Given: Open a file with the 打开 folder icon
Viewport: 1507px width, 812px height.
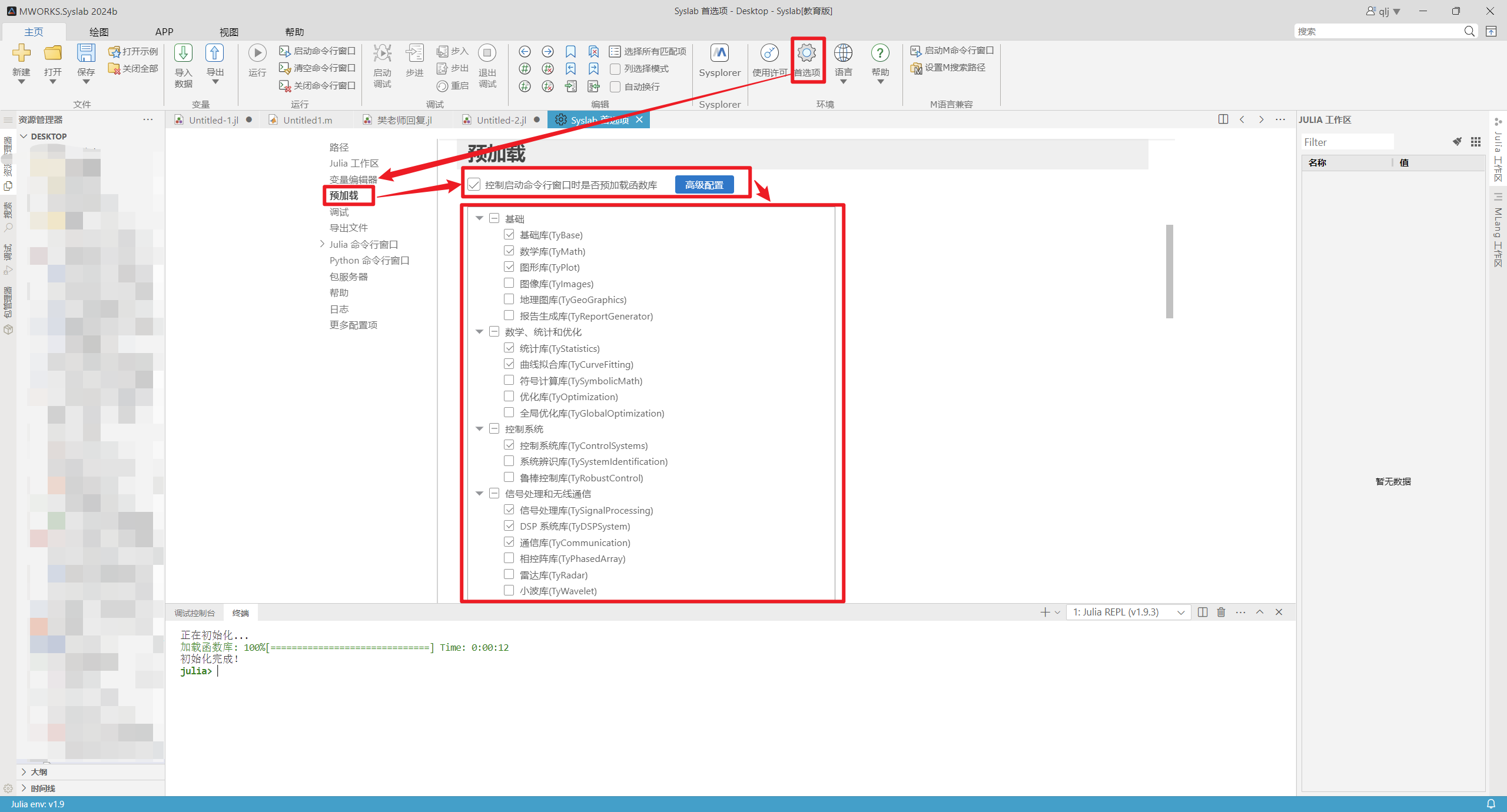Looking at the screenshot, I should tap(53, 53).
